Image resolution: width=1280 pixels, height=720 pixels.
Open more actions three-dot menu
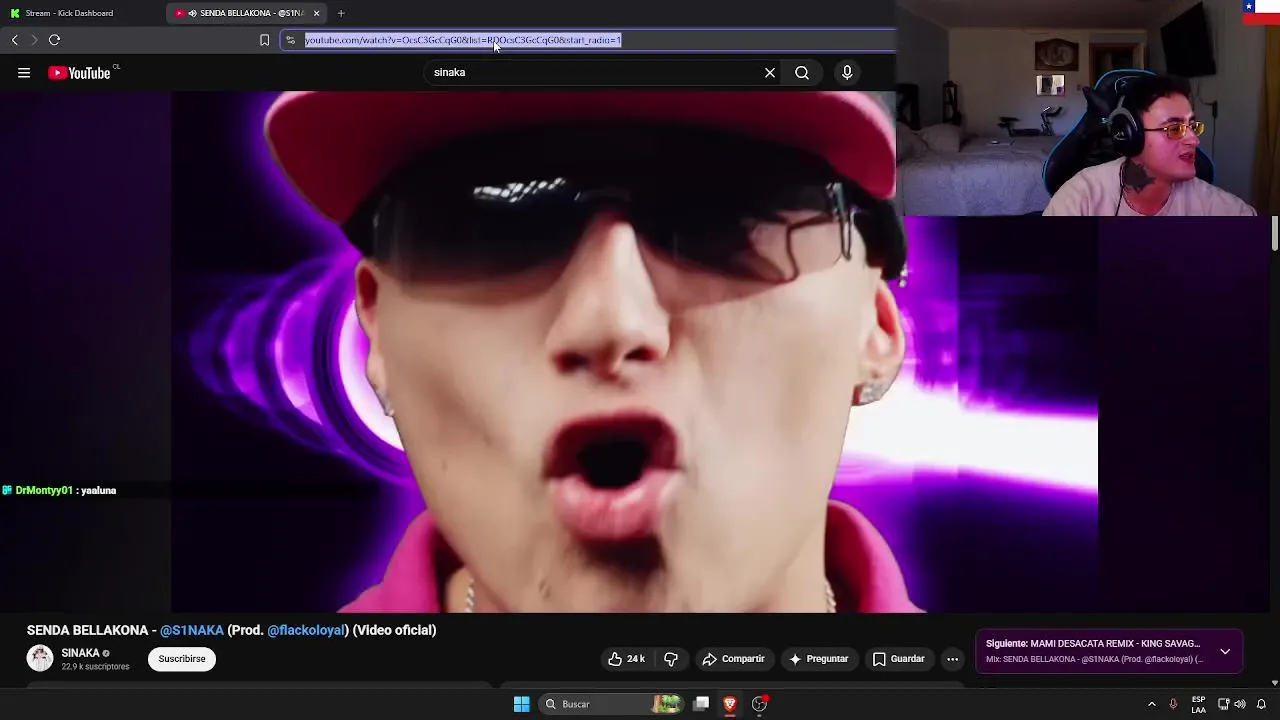point(952,659)
